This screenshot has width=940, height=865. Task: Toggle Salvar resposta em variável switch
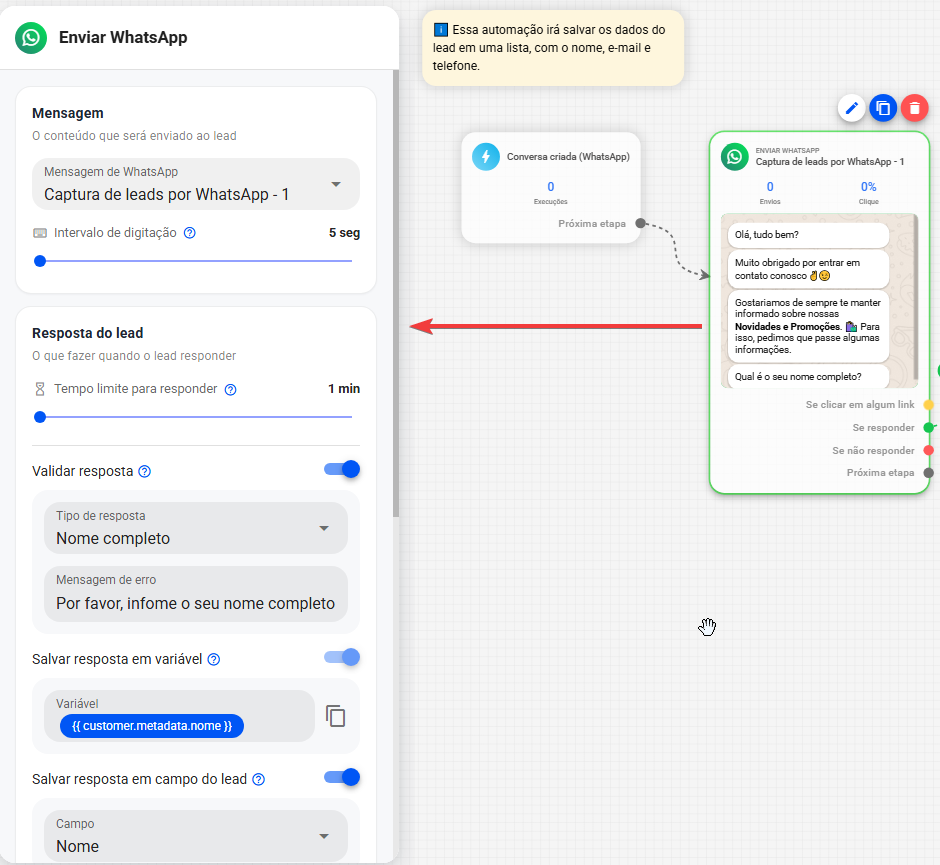pyautogui.click(x=342, y=658)
